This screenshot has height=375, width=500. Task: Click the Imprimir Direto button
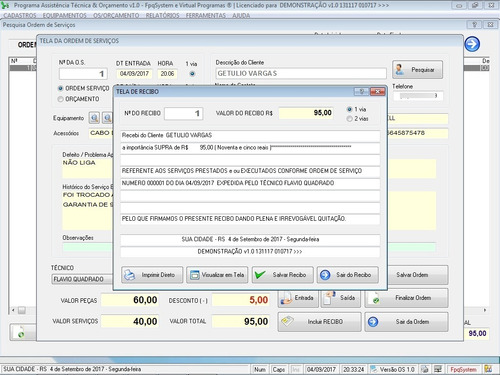[152, 275]
